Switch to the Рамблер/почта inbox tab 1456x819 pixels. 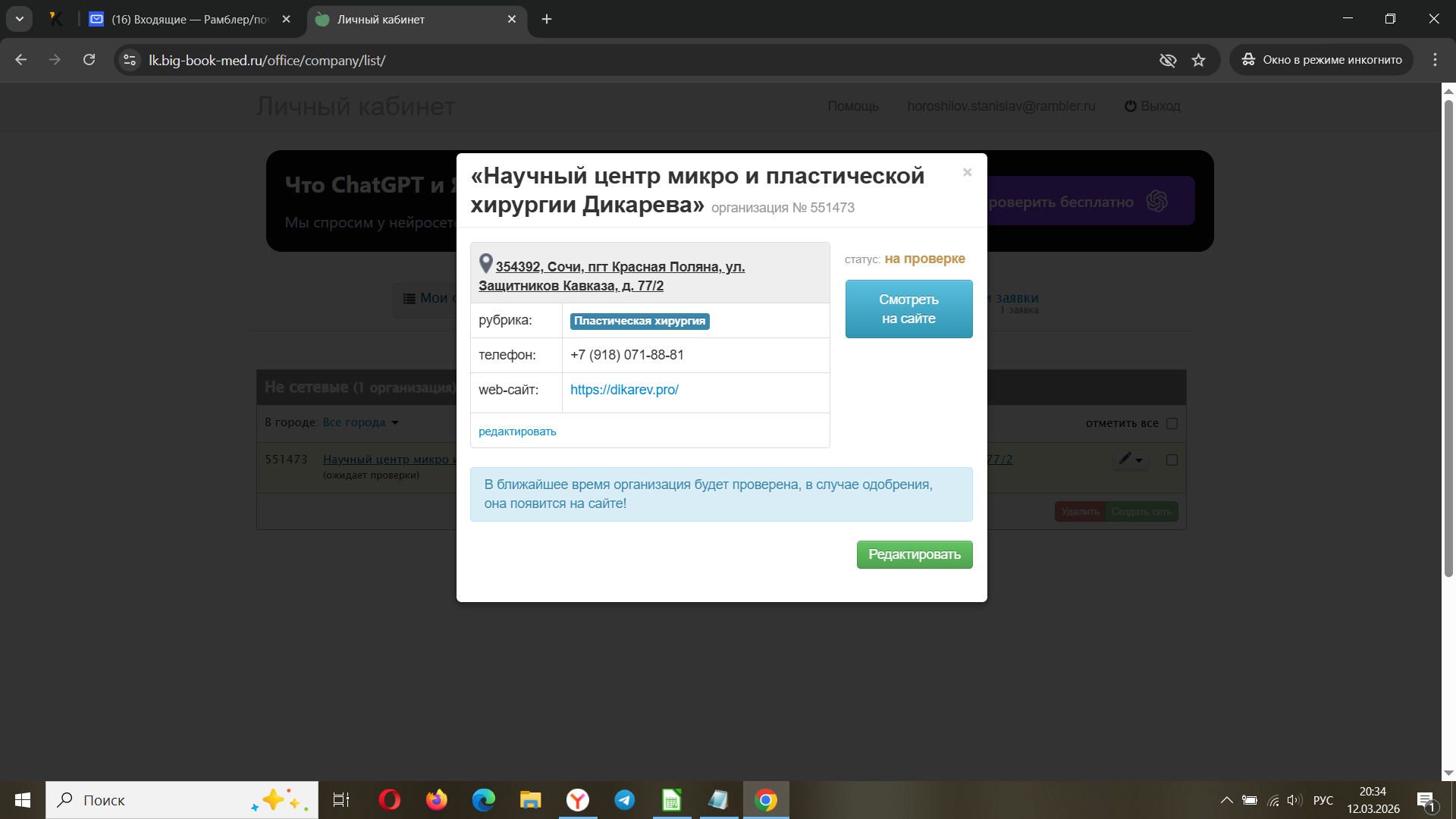190,19
